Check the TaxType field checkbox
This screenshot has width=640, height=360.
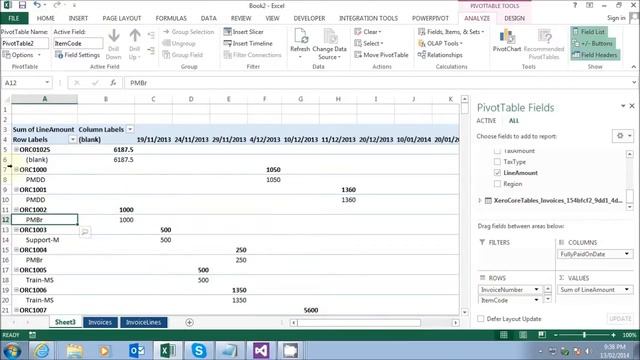coord(497,162)
